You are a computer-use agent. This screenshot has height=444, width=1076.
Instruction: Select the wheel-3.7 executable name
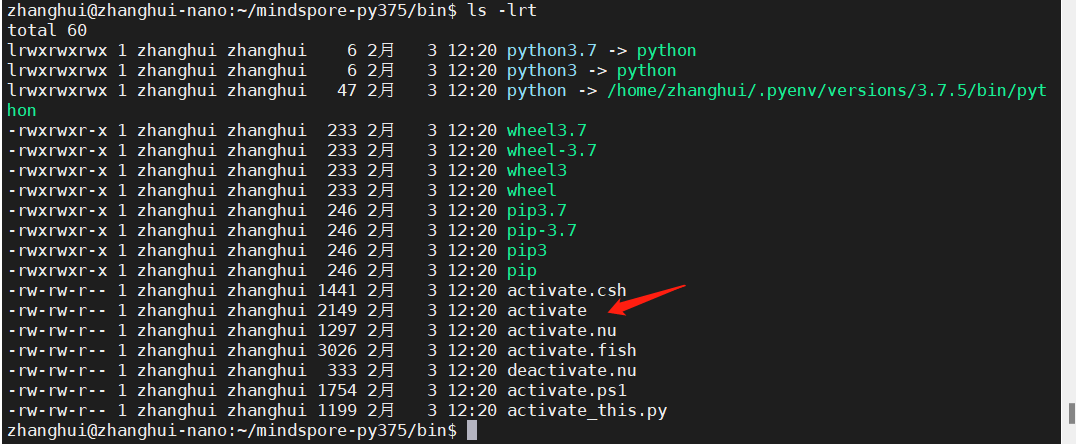pyautogui.click(x=551, y=150)
